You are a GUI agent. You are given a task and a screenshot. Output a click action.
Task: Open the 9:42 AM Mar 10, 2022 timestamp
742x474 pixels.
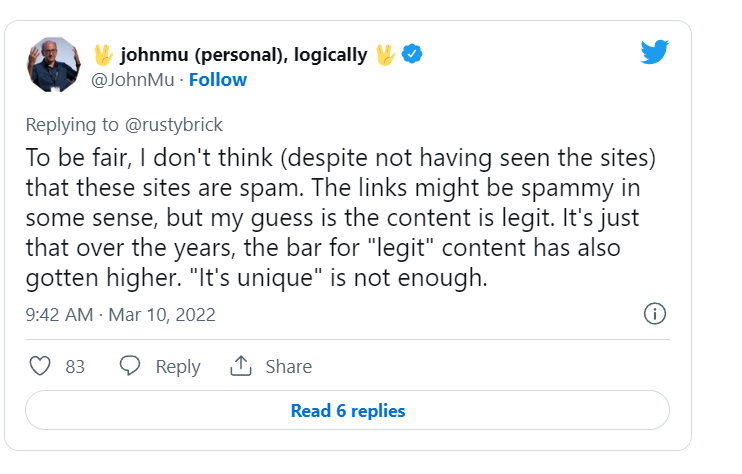pyautogui.click(x=120, y=314)
